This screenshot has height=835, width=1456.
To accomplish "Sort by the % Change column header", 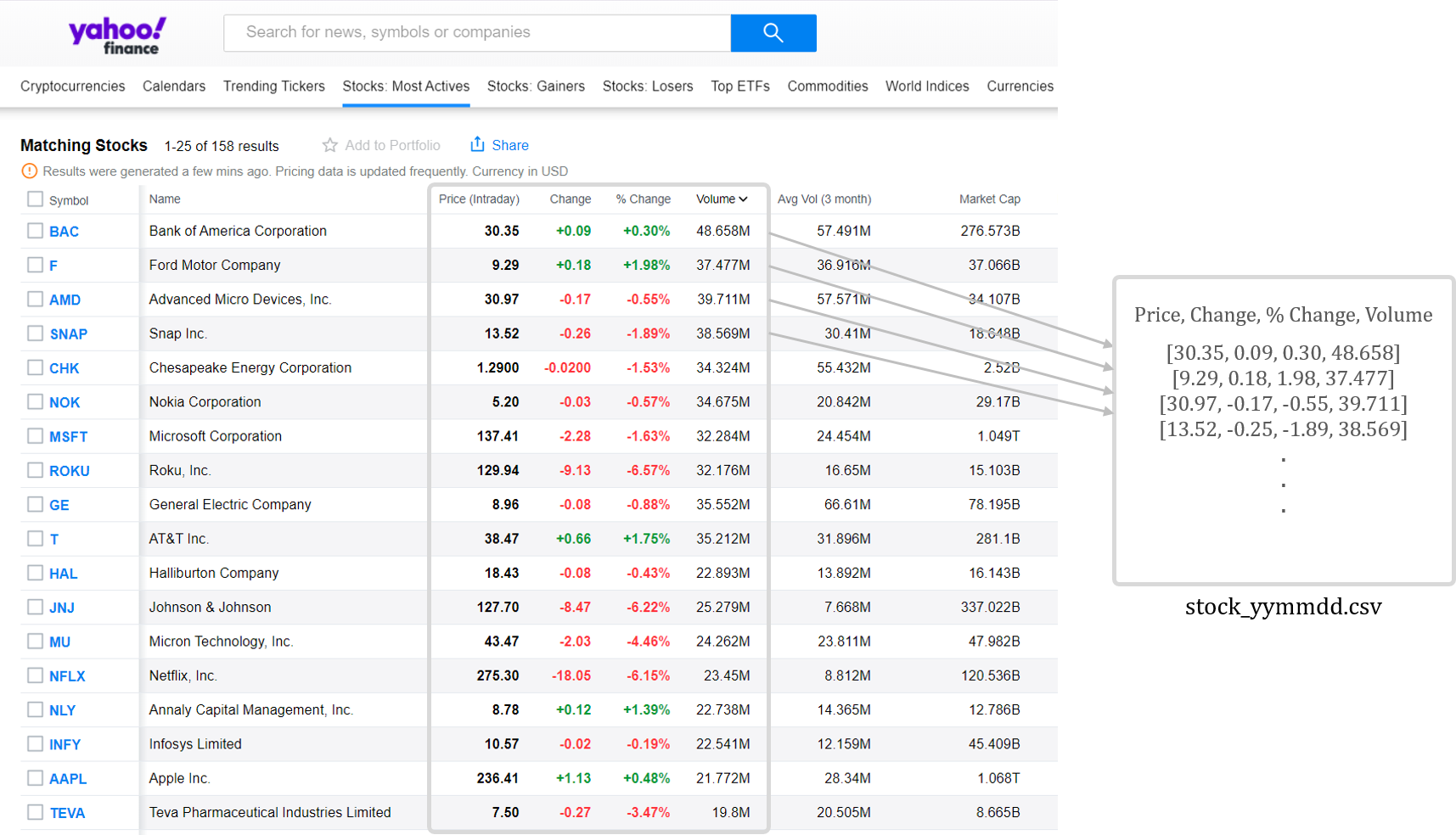I will point(643,199).
